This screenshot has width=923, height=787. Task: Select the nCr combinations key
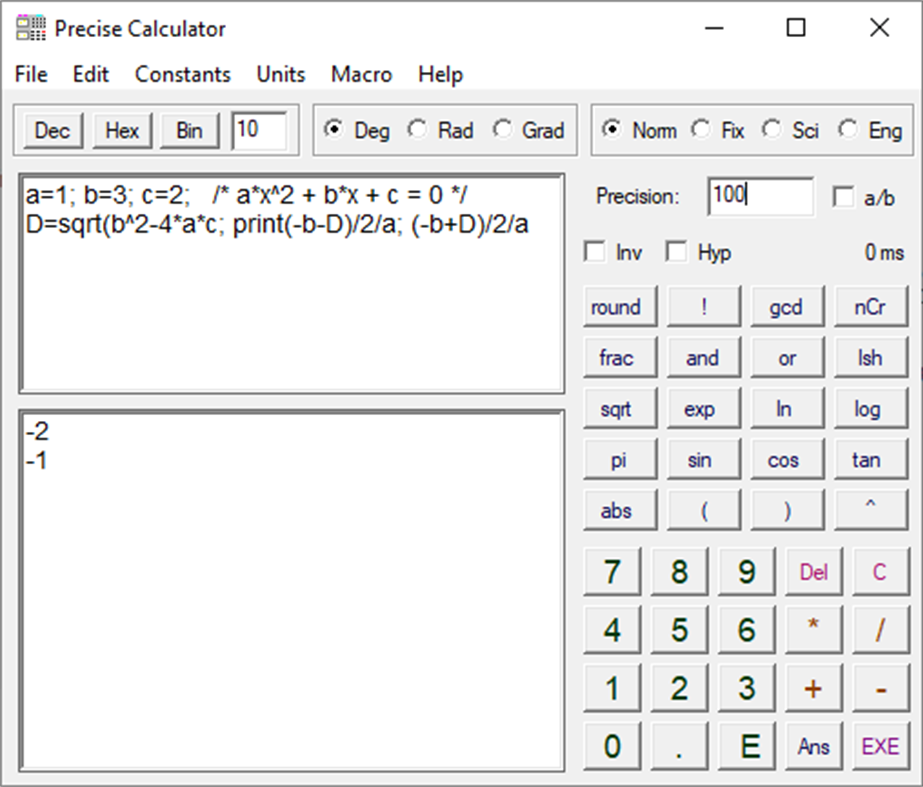[869, 306]
